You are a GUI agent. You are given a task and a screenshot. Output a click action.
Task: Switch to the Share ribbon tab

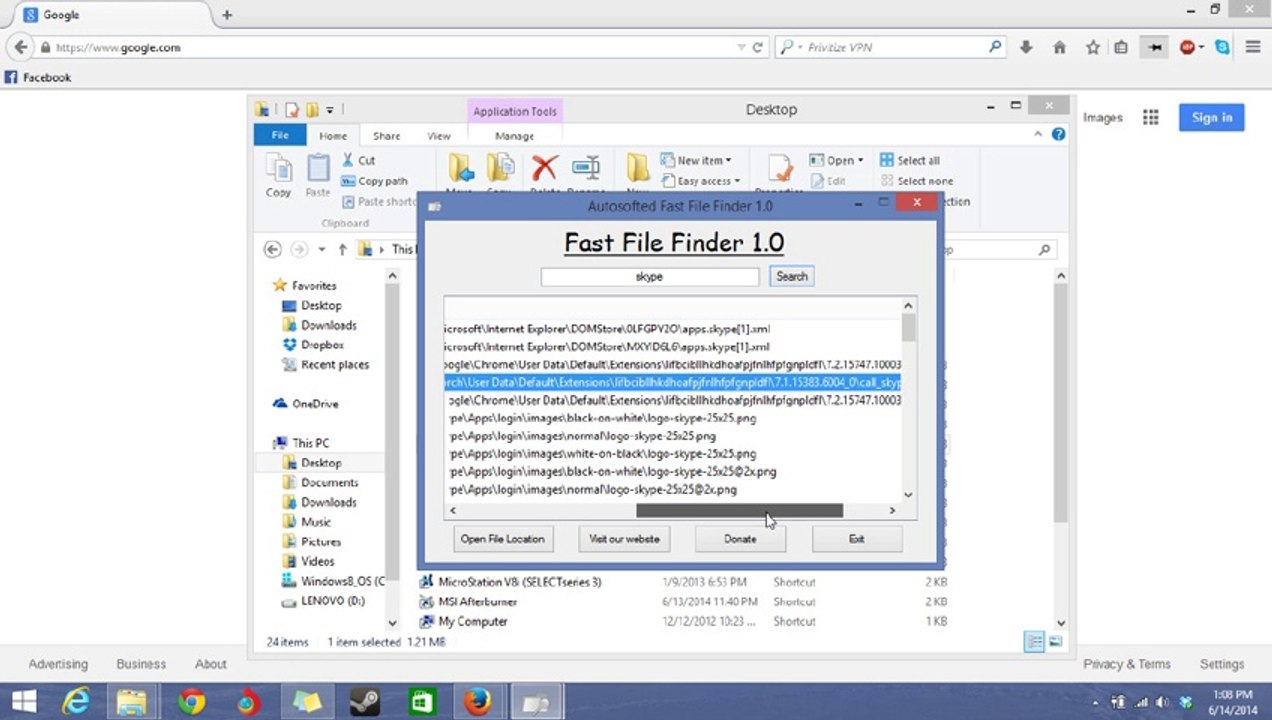386,136
